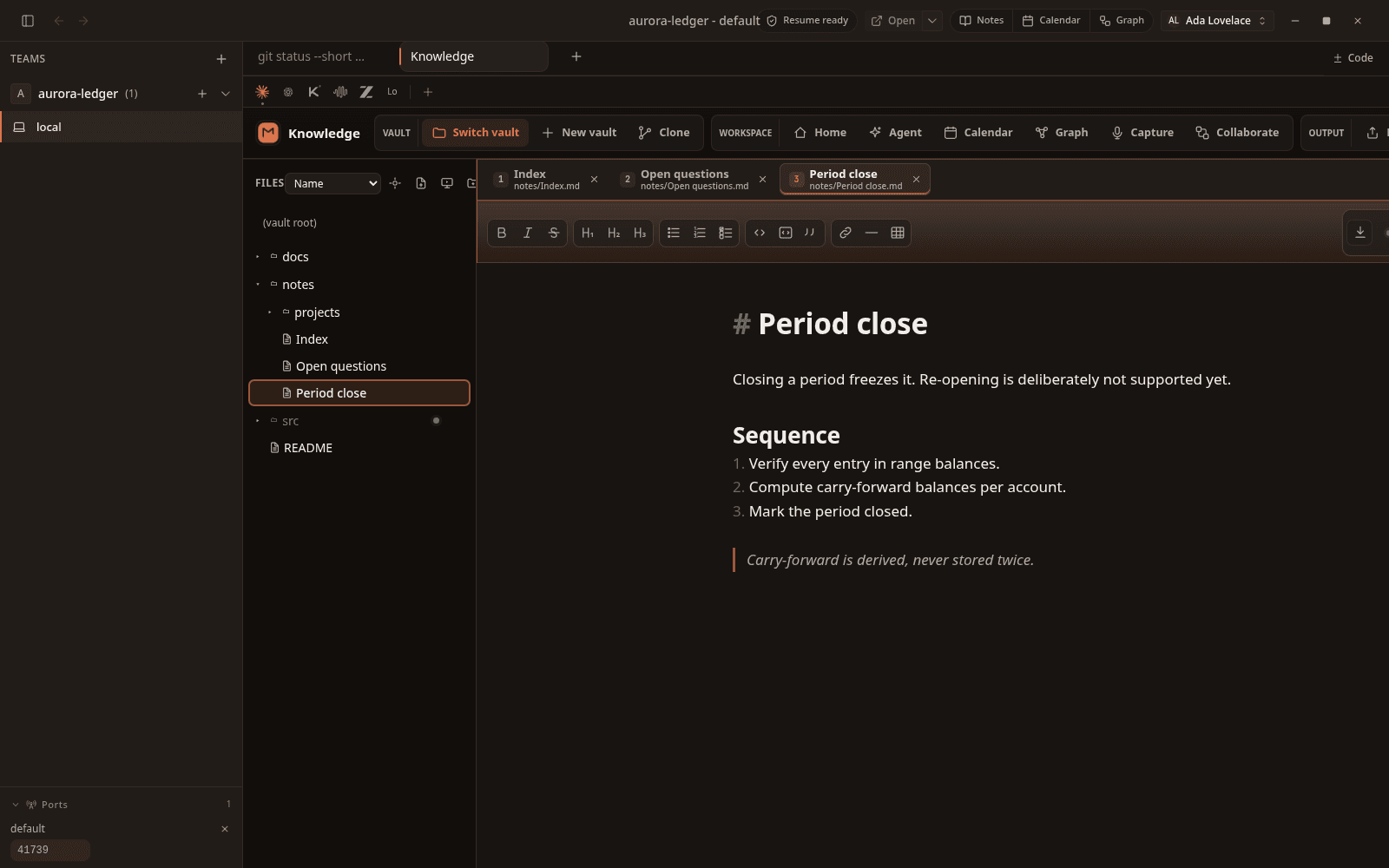Insert inline code
This screenshot has height=868, width=1389.
[x=760, y=233]
